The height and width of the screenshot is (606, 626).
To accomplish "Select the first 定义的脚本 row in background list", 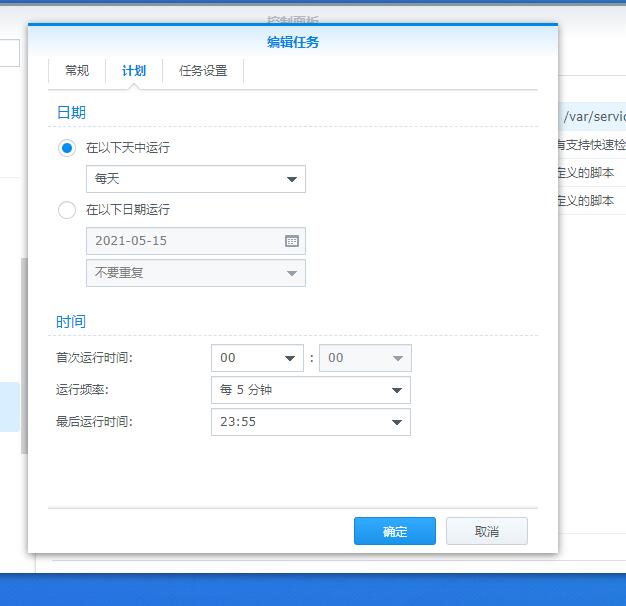I will [x=591, y=173].
